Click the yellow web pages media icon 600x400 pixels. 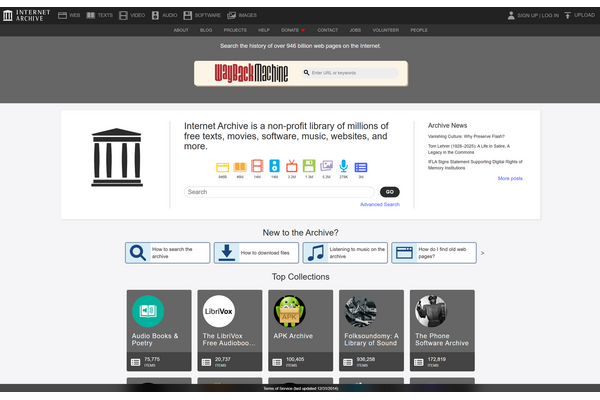point(222,167)
